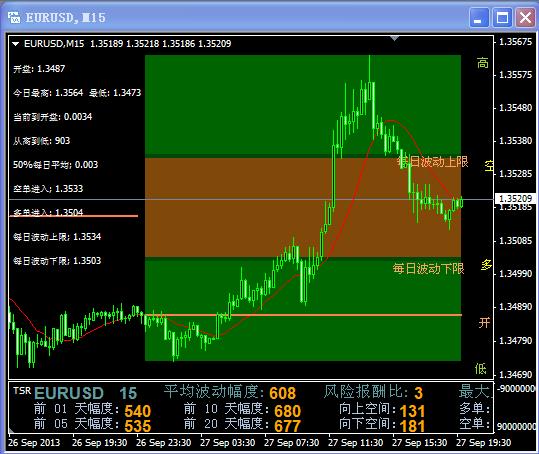Click the orange daily range zone
Viewport: 539px width, 454px height.
[303, 207]
